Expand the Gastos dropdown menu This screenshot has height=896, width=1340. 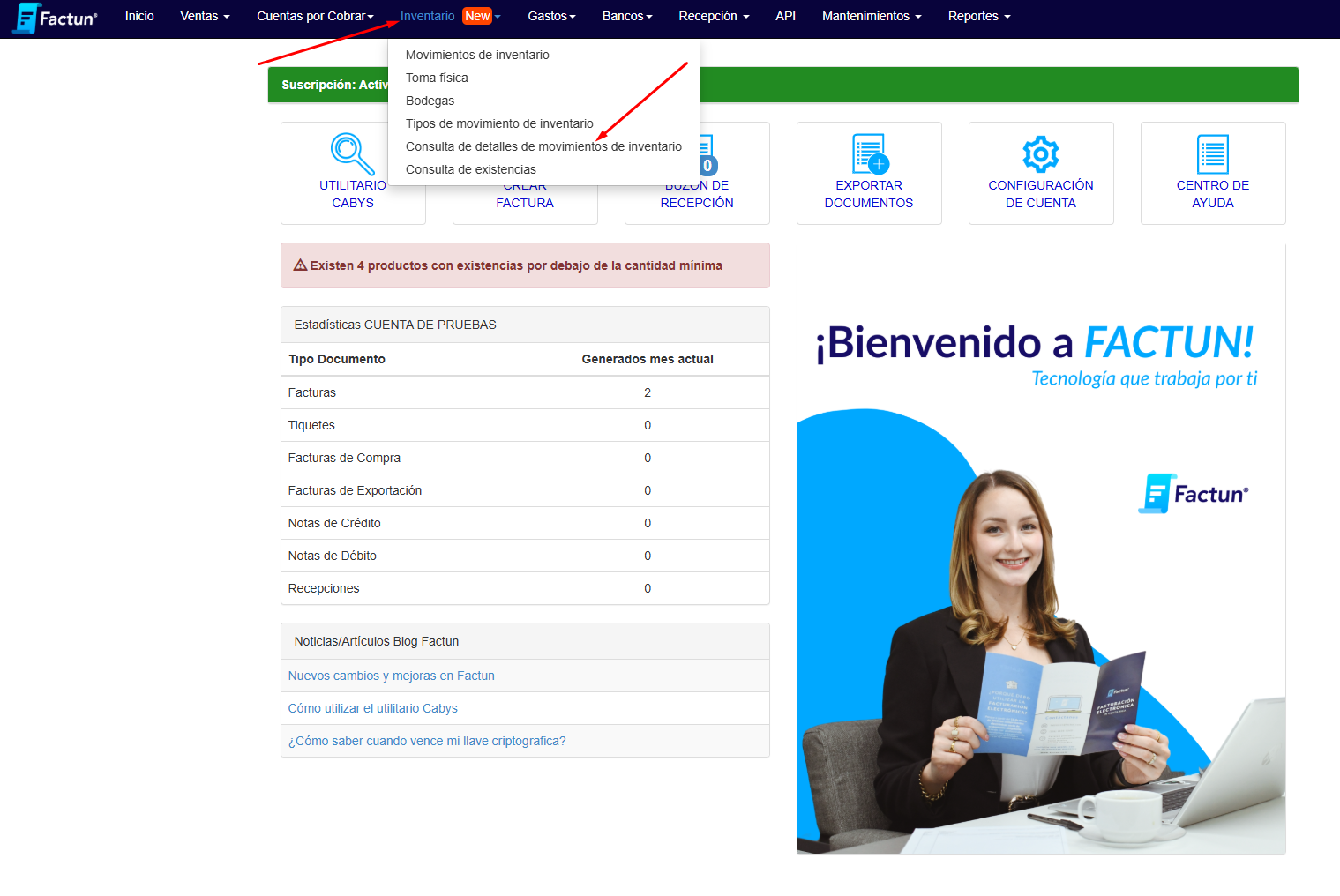(x=551, y=16)
